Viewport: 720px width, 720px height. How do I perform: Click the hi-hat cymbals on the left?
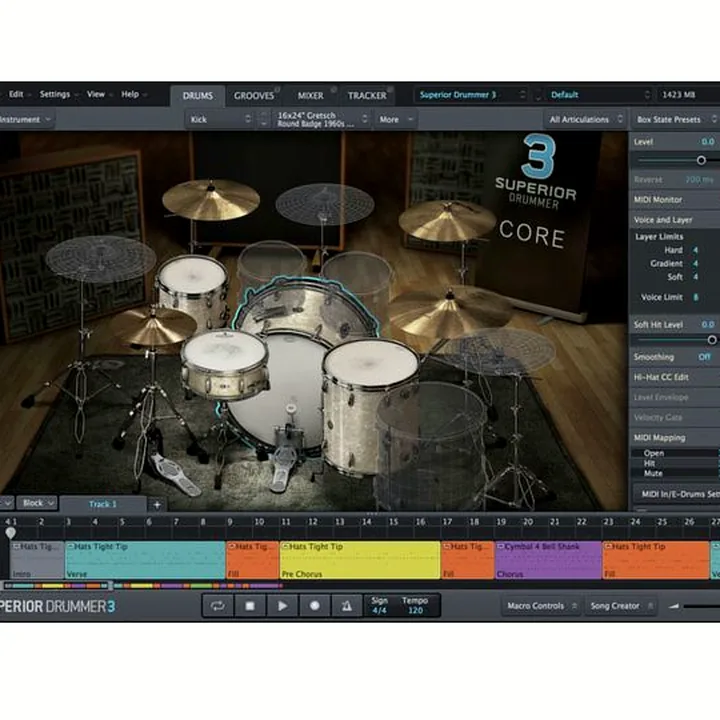tap(153, 326)
